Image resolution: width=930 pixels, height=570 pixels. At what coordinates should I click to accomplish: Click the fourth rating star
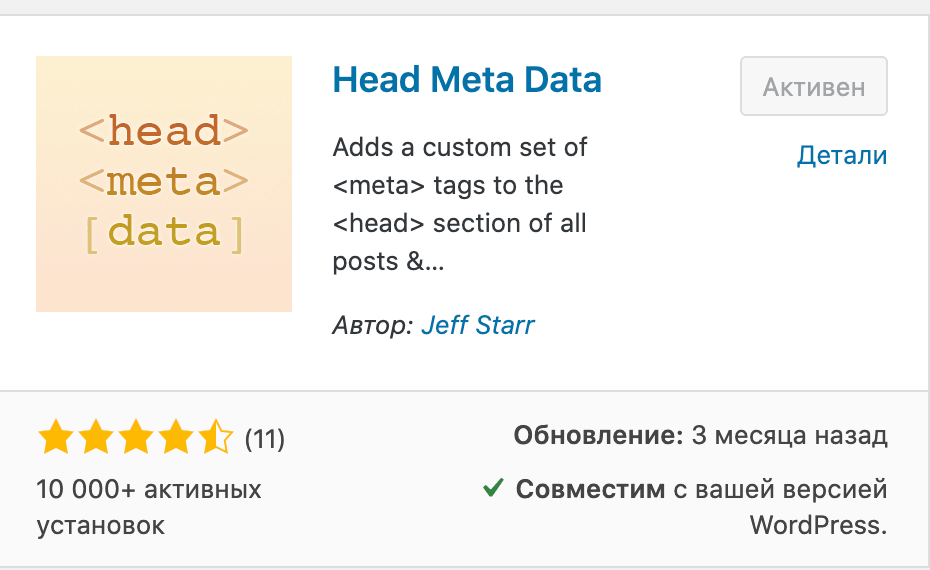pos(175,438)
